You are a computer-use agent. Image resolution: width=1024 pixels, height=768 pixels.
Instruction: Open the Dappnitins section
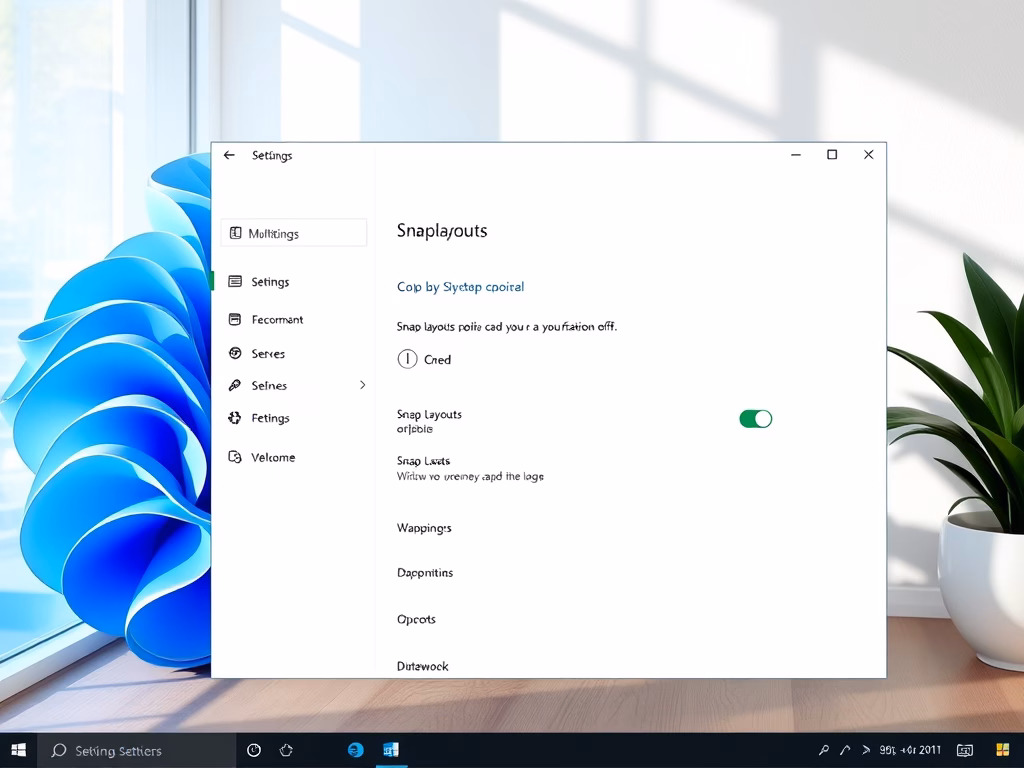(x=425, y=573)
